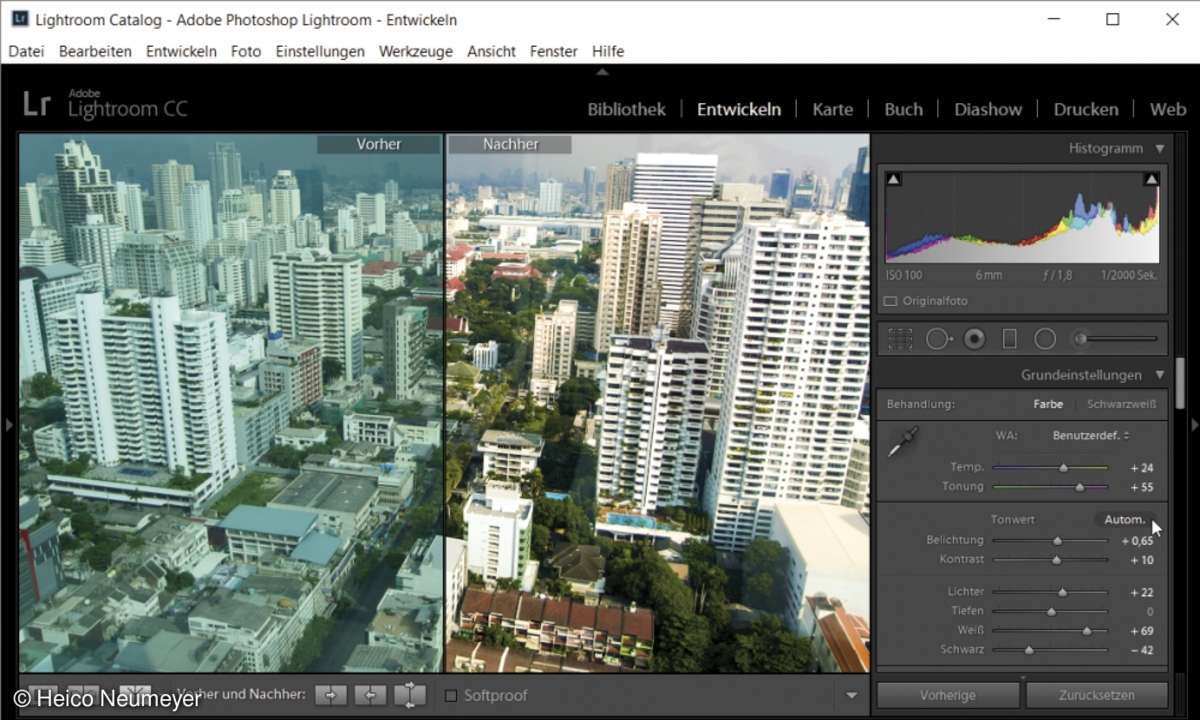
Task: Select the radial filter tool
Action: [x=1045, y=339]
